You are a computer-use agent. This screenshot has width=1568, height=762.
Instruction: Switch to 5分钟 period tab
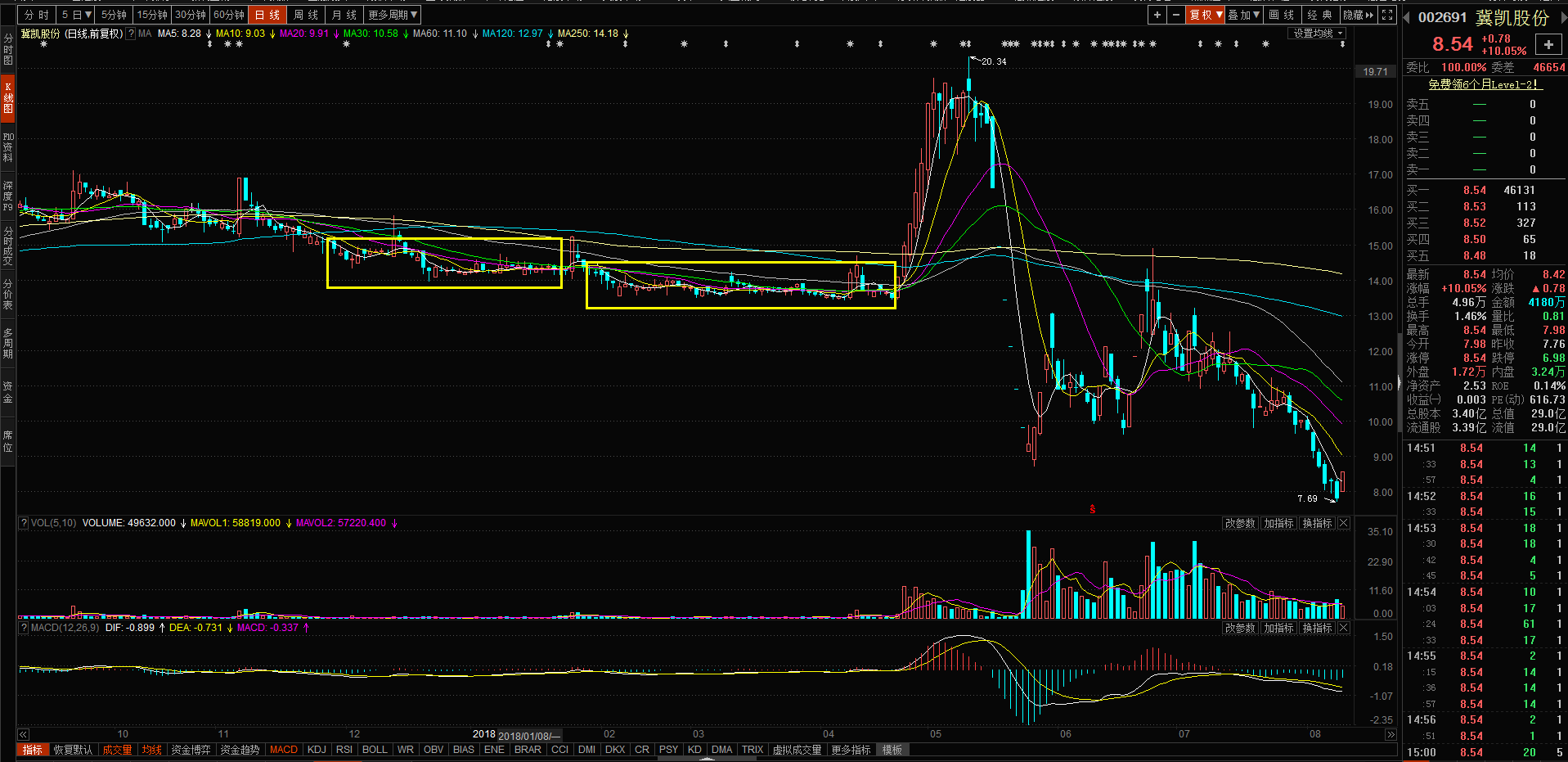pyautogui.click(x=115, y=15)
